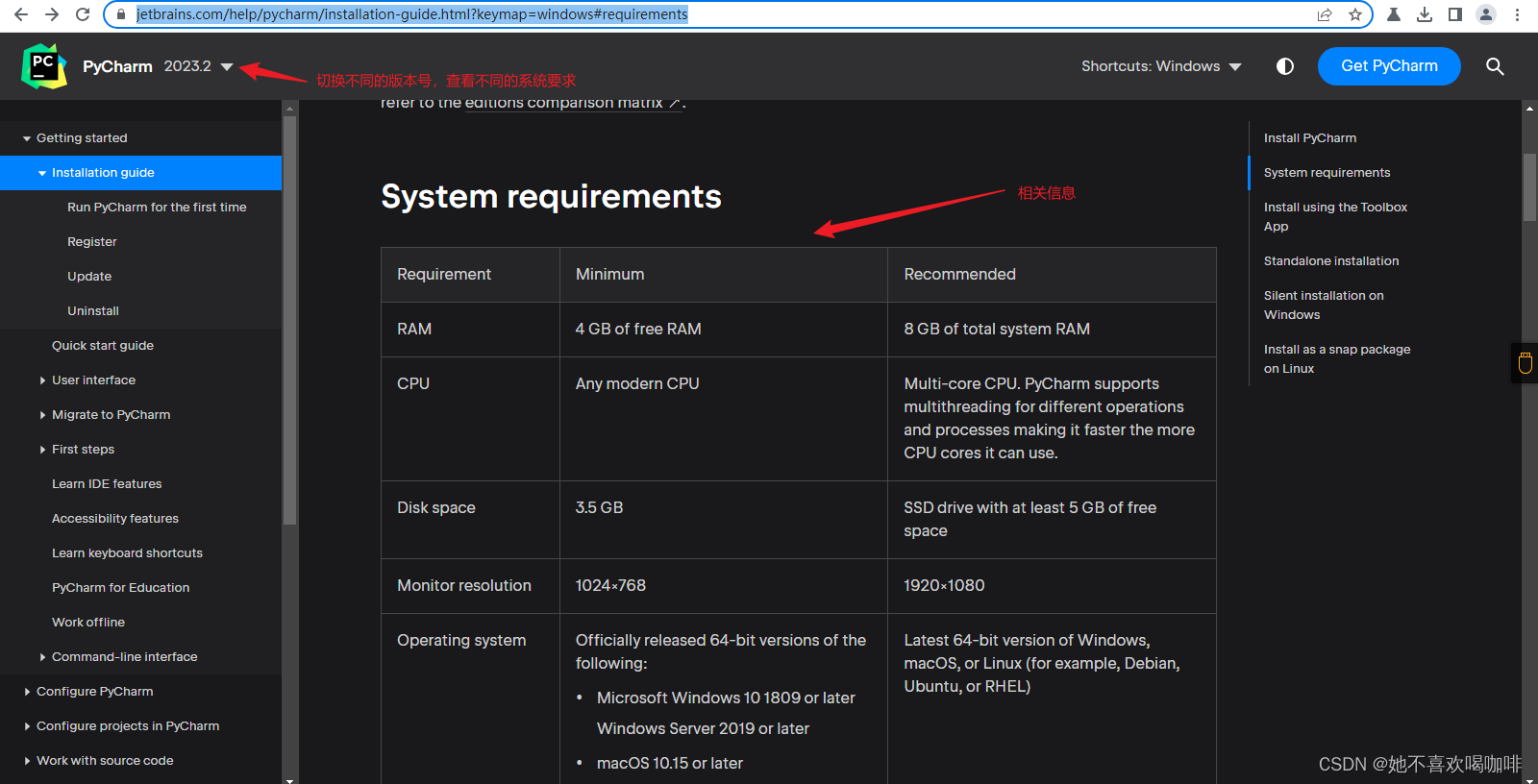Expand the Command-line interface item
1538x784 pixels.
[x=42, y=657]
